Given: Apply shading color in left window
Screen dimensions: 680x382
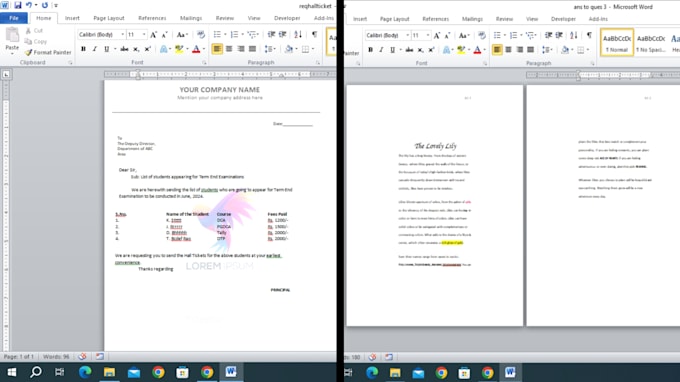Looking at the screenshot, I should [x=289, y=49].
